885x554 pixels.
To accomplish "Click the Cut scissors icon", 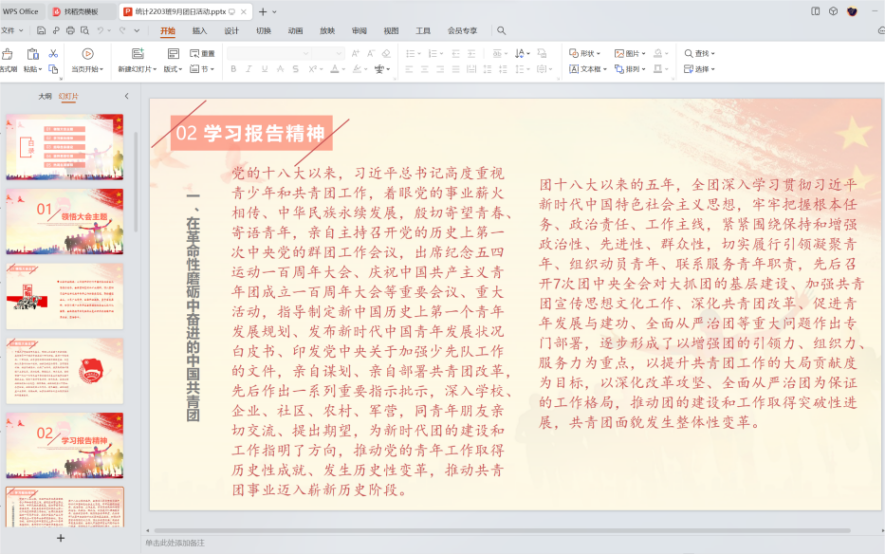I will [53, 53].
